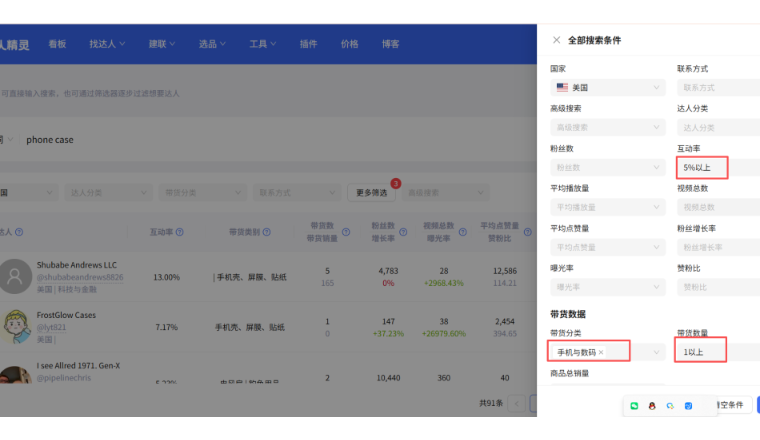
Task: Open the 粉丝数 dropdown
Action: click(x=608, y=168)
